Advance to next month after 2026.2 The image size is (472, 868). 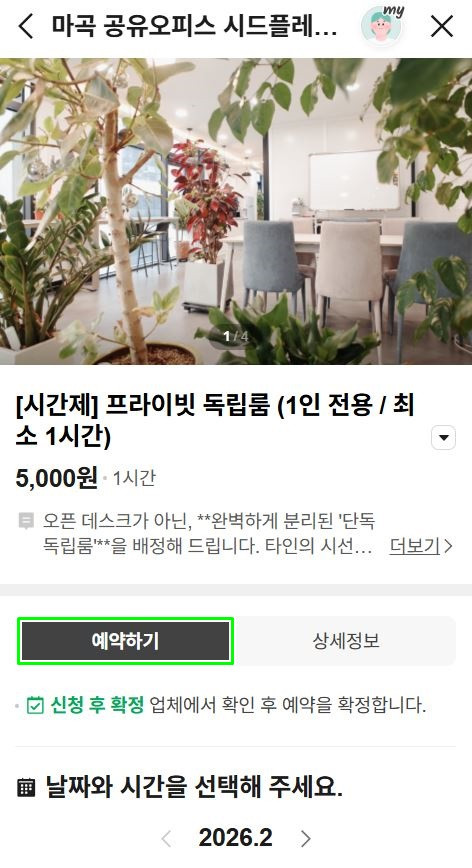tap(305, 838)
